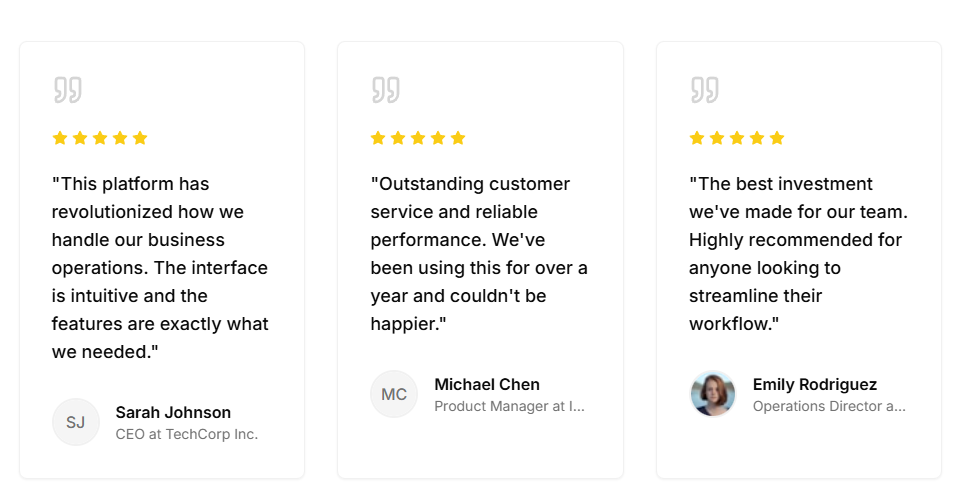The width and height of the screenshot is (975, 494).
Task: Click the MC initials avatar
Action: pyautogui.click(x=394, y=394)
